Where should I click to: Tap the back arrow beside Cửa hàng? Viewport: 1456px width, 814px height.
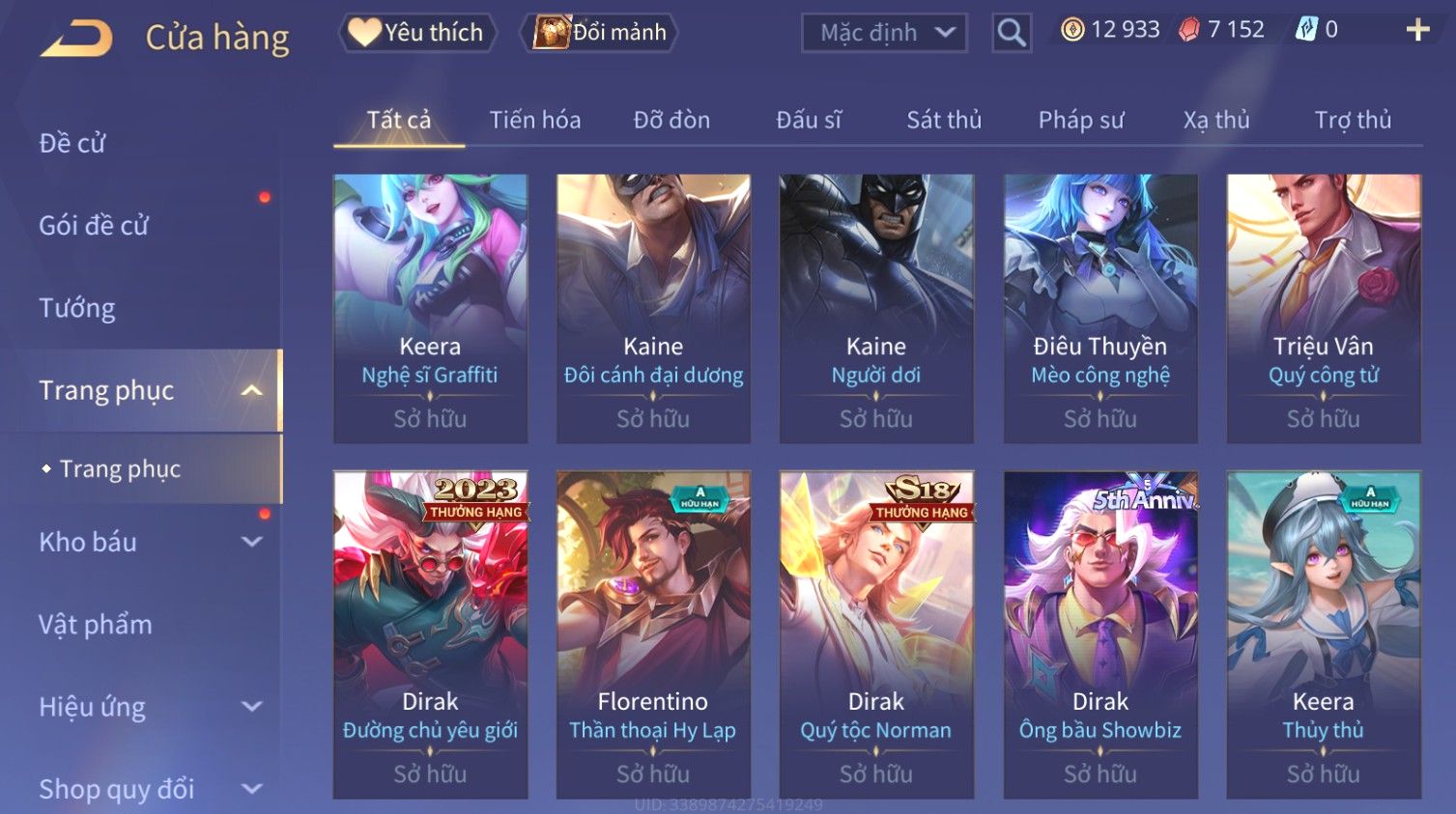click(x=76, y=39)
